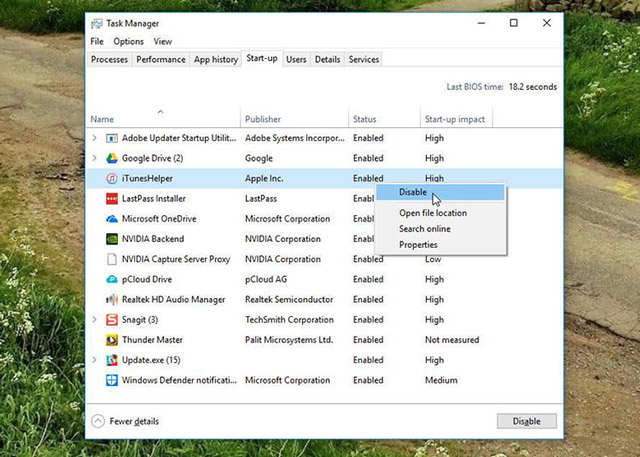Image resolution: width=640 pixels, height=457 pixels.
Task: Sort by the Start-up impact column header
Action: tap(455, 119)
